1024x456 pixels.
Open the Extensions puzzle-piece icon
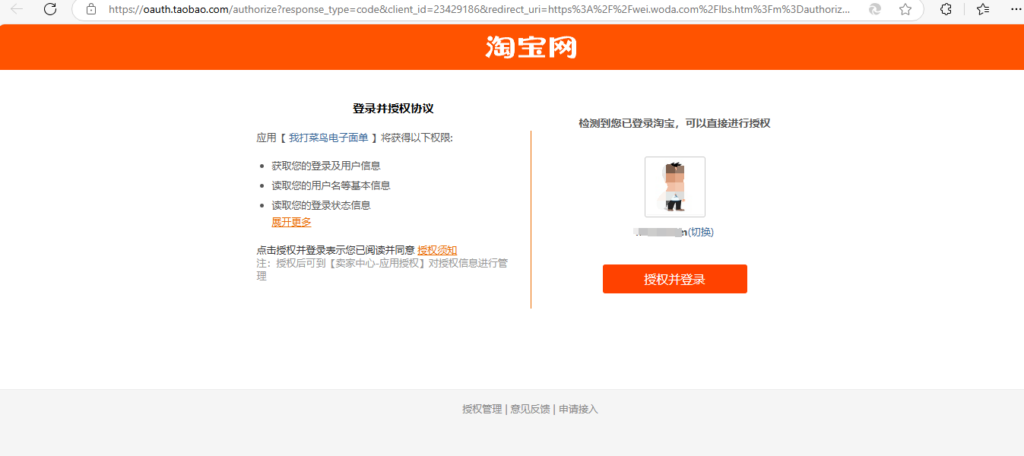(946, 9)
